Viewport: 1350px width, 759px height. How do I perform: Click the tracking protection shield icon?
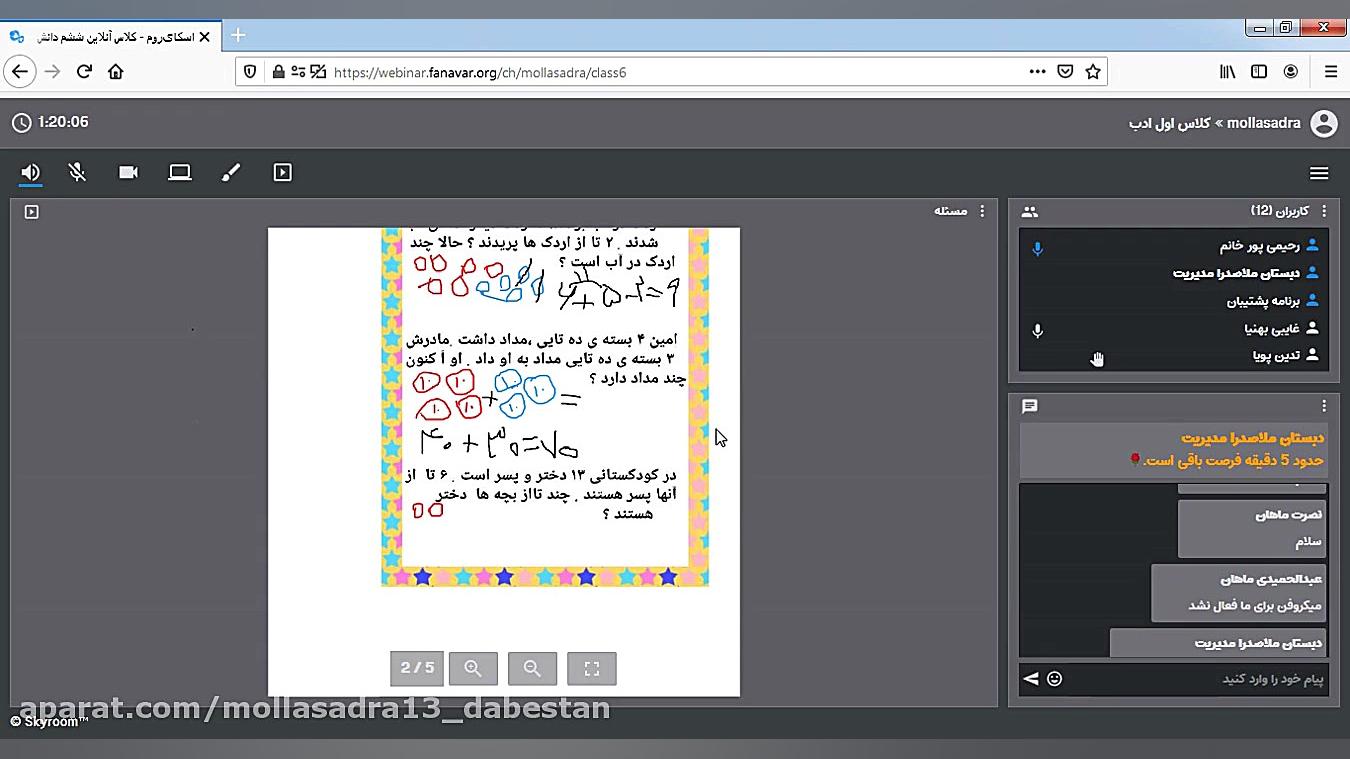[251, 72]
